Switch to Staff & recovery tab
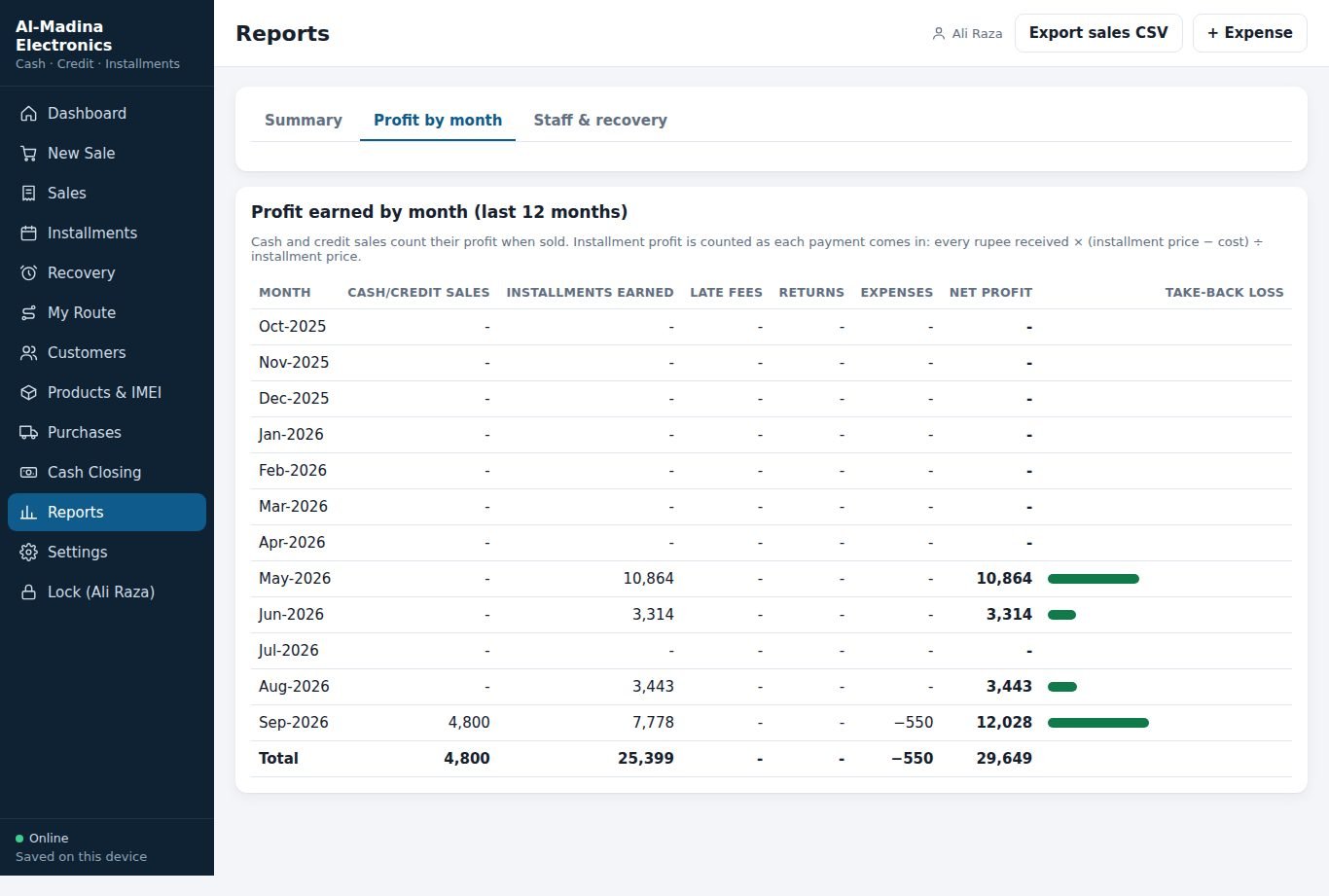This screenshot has width=1329, height=896. pyautogui.click(x=600, y=120)
